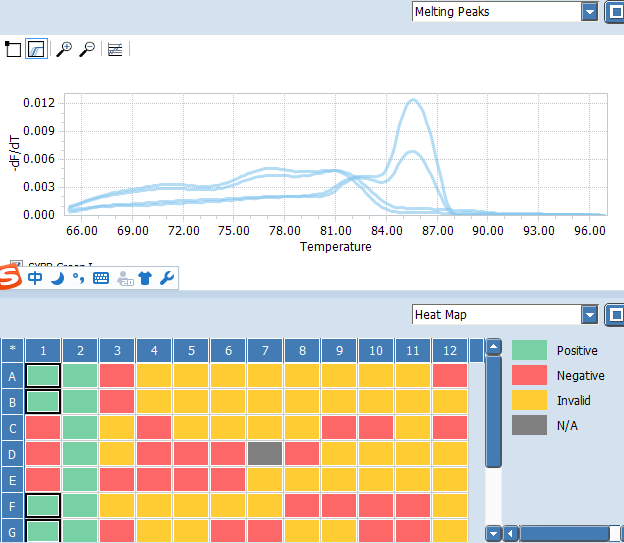Open the Melting Peaks dropdown arrow
This screenshot has width=624, height=543.
[589, 12]
